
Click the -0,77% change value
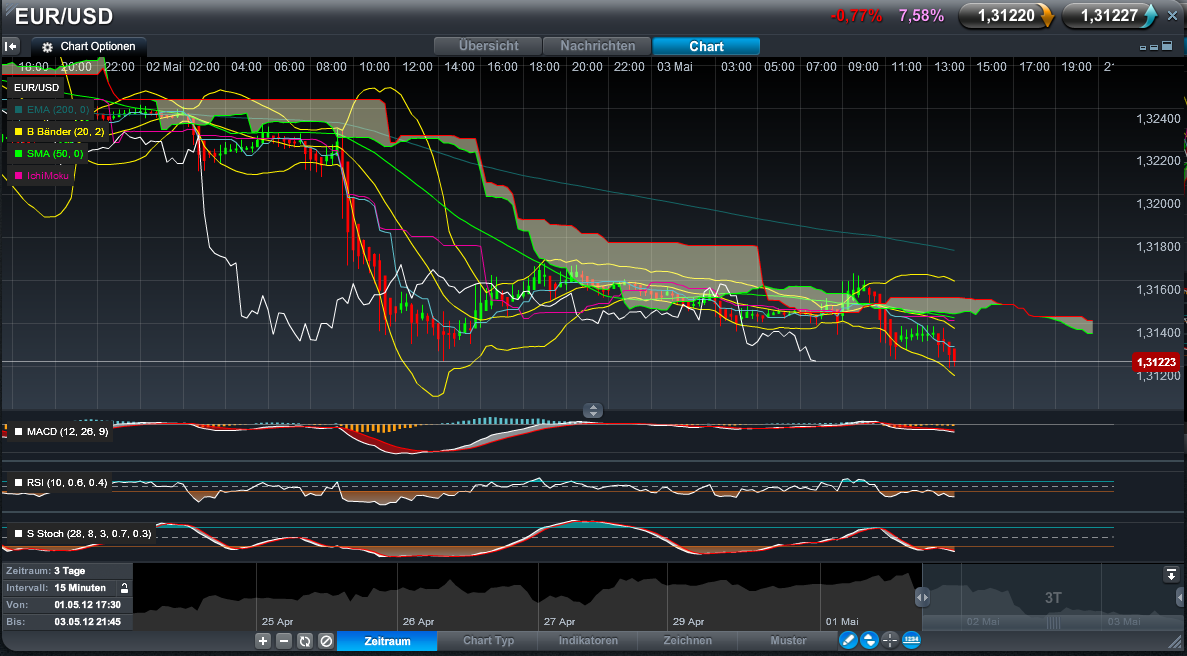click(x=856, y=16)
